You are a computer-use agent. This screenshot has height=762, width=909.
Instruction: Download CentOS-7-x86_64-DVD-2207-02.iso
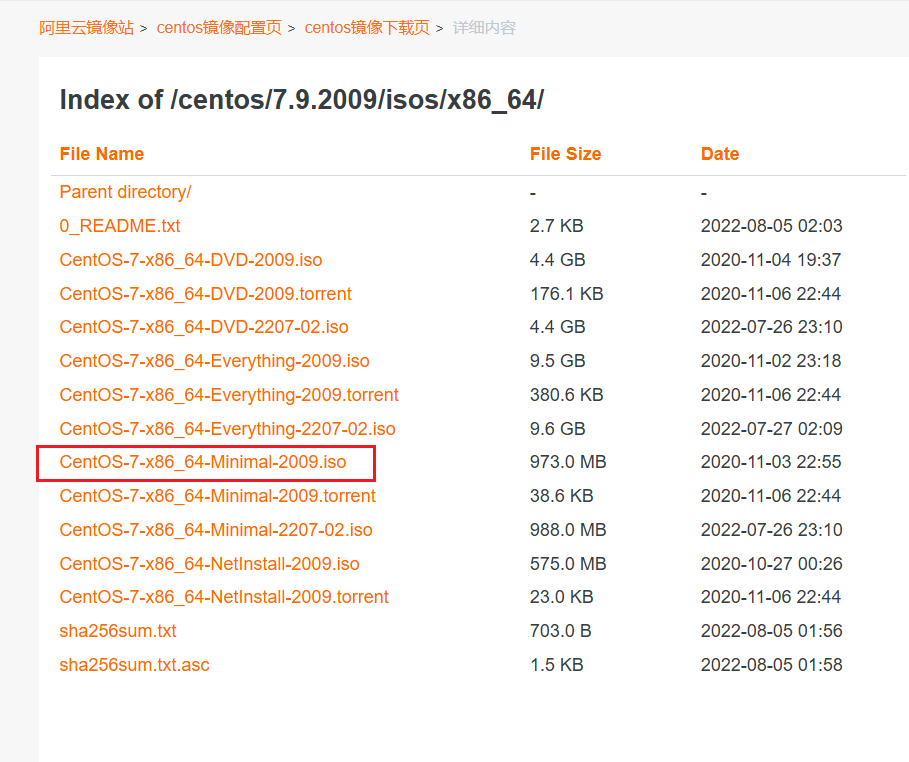click(x=204, y=327)
